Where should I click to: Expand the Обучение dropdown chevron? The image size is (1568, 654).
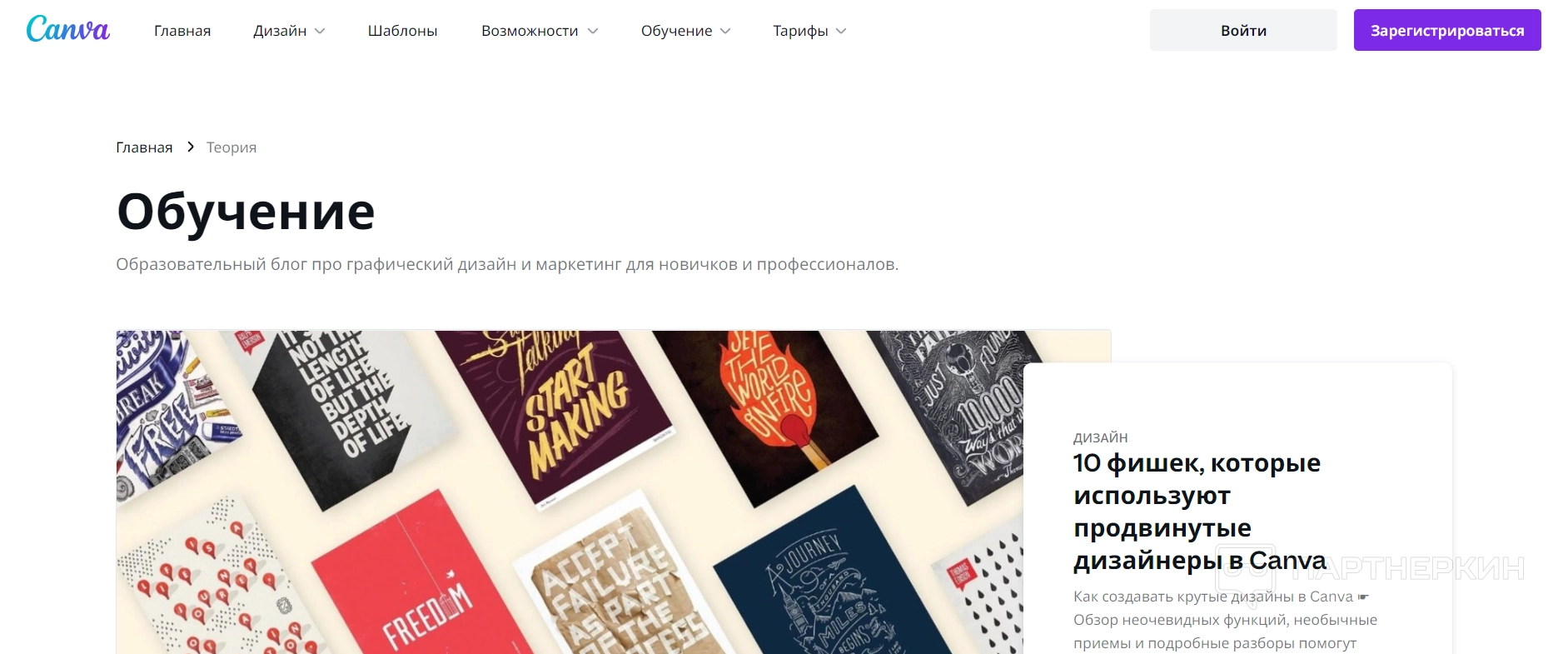[x=725, y=31]
